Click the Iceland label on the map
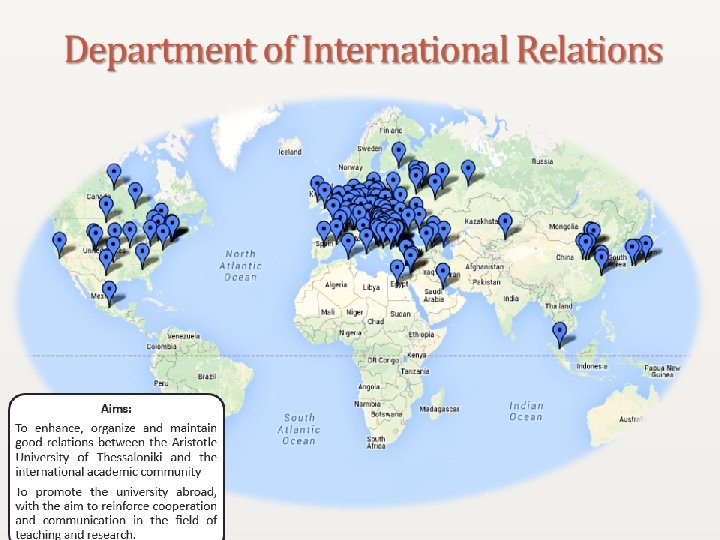This screenshot has width=720, height=540. tap(290, 152)
